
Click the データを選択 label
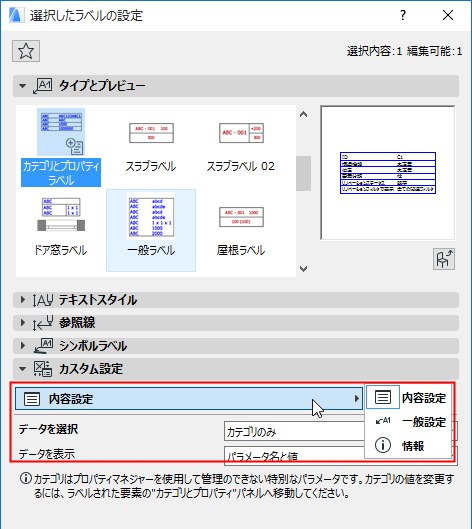[48, 429]
